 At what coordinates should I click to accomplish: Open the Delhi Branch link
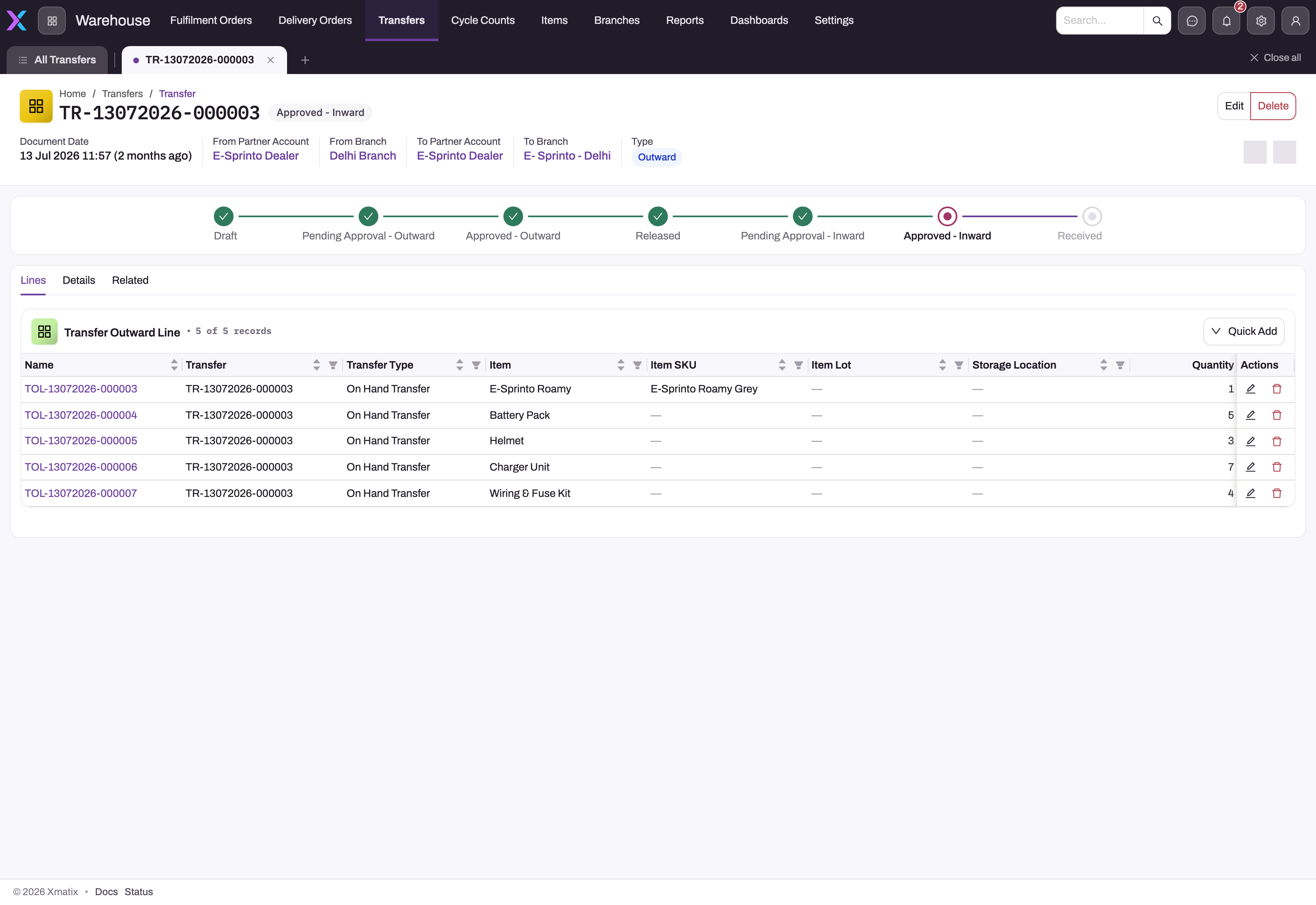click(x=363, y=156)
